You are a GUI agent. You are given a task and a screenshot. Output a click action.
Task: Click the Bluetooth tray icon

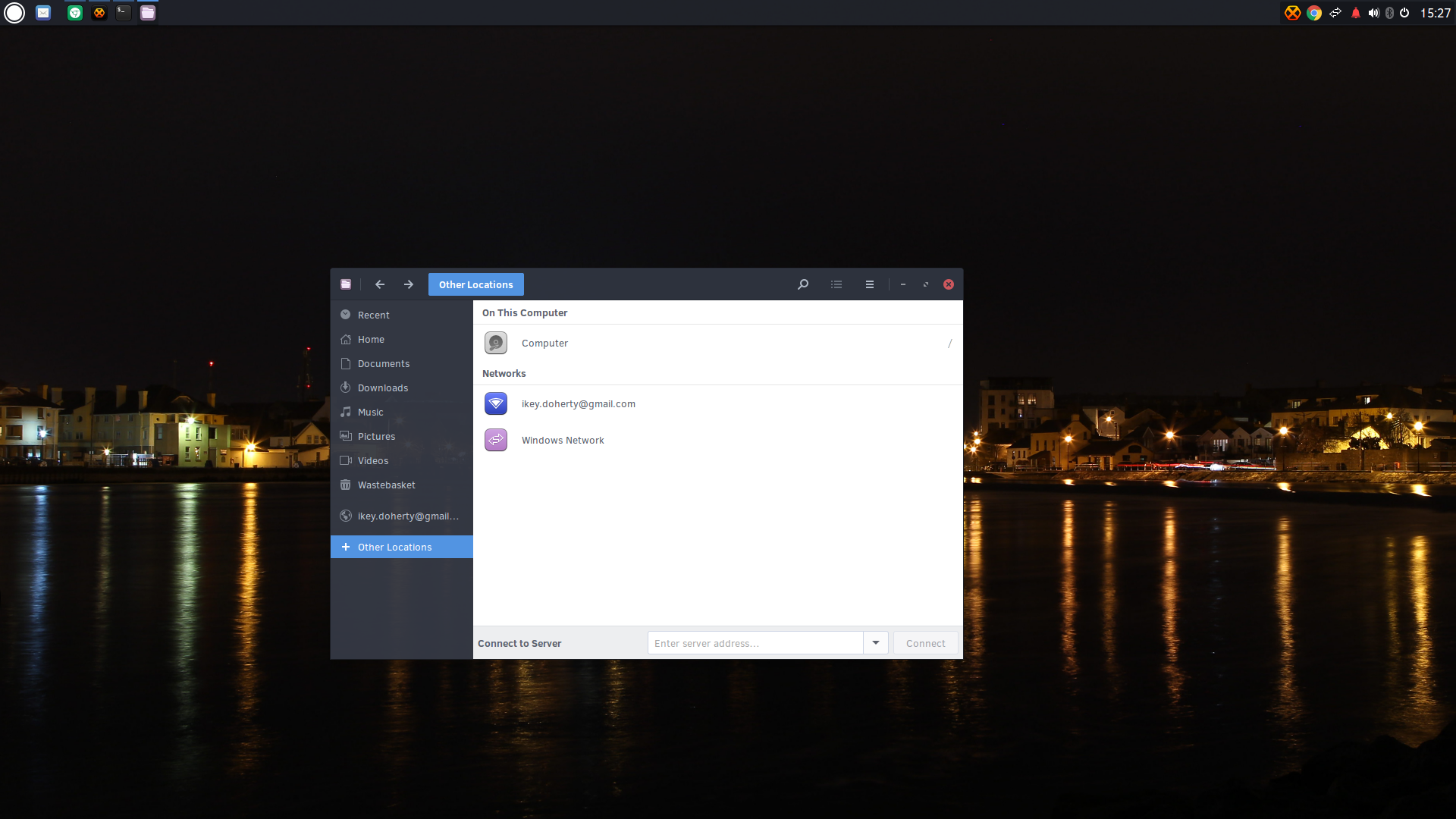pyautogui.click(x=1389, y=13)
